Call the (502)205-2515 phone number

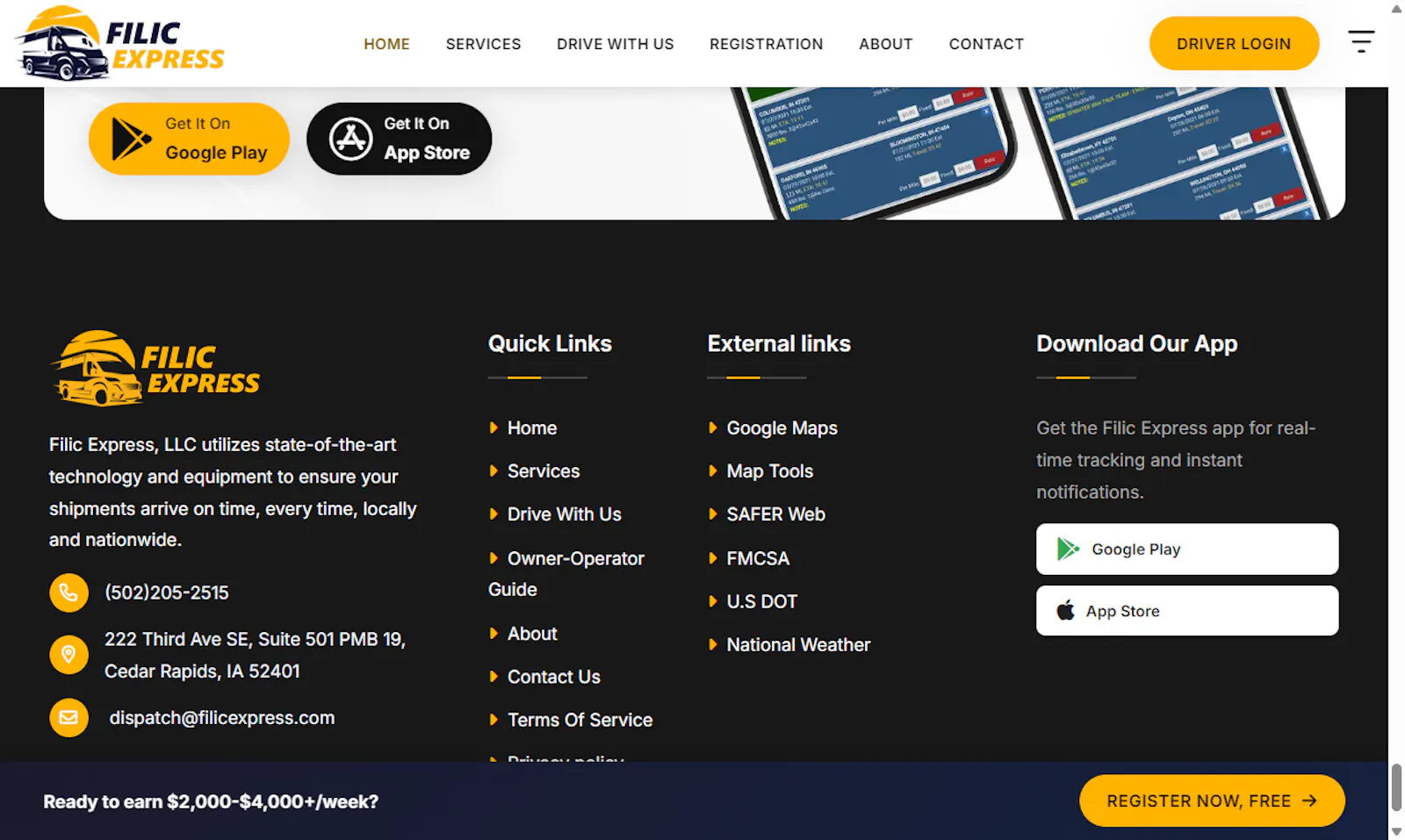(x=167, y=592)
